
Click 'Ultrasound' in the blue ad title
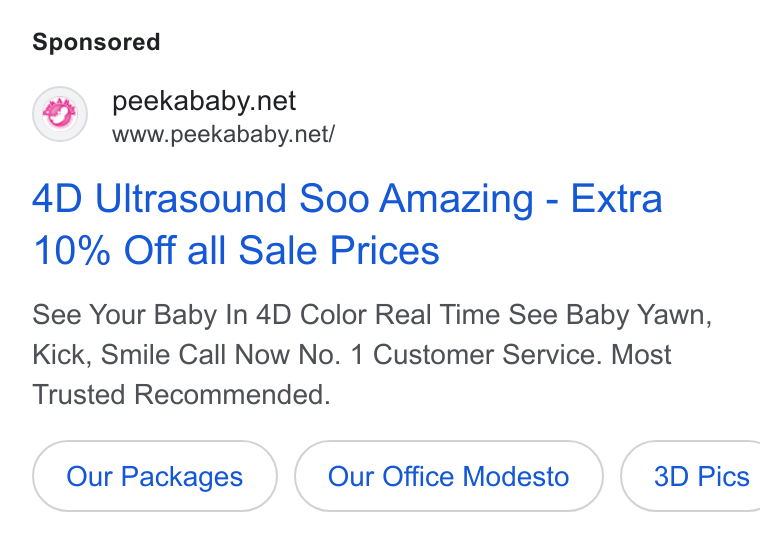click(x=191, y=198)
